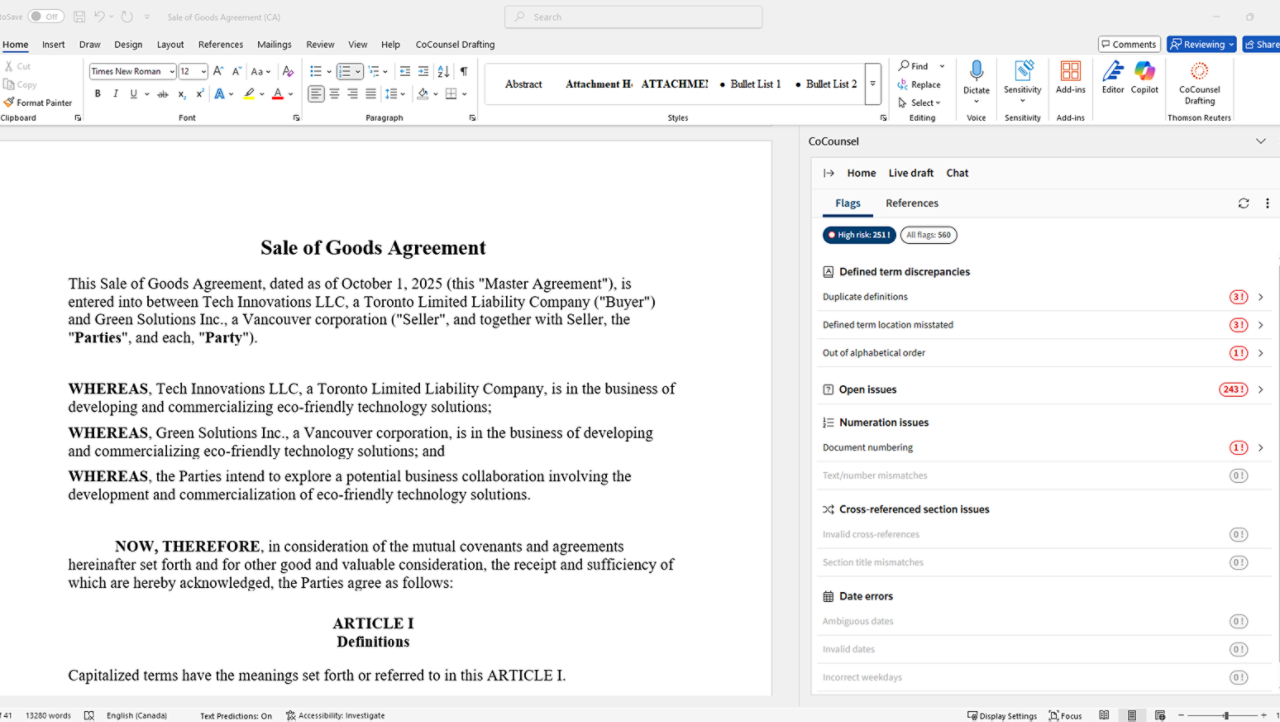
Task: Toggle the AutoSave switch
Action: click(45, 17)
